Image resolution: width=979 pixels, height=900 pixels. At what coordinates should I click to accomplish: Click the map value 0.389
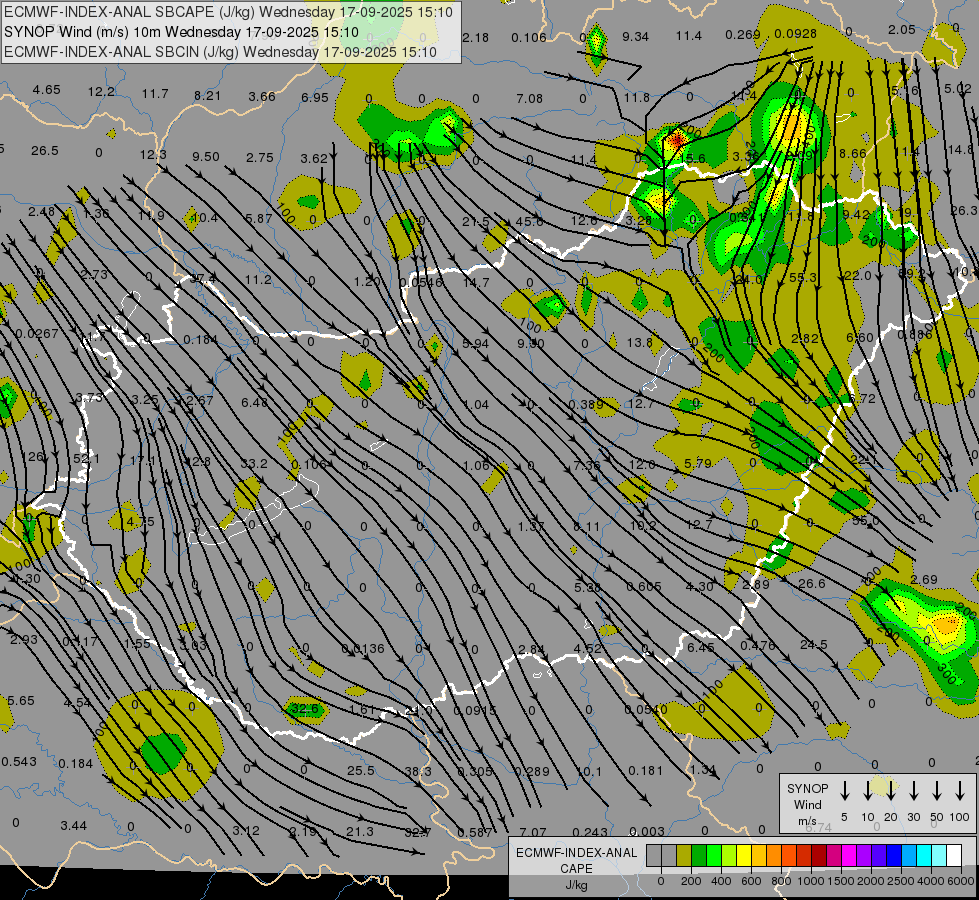(x=586, y=405)
